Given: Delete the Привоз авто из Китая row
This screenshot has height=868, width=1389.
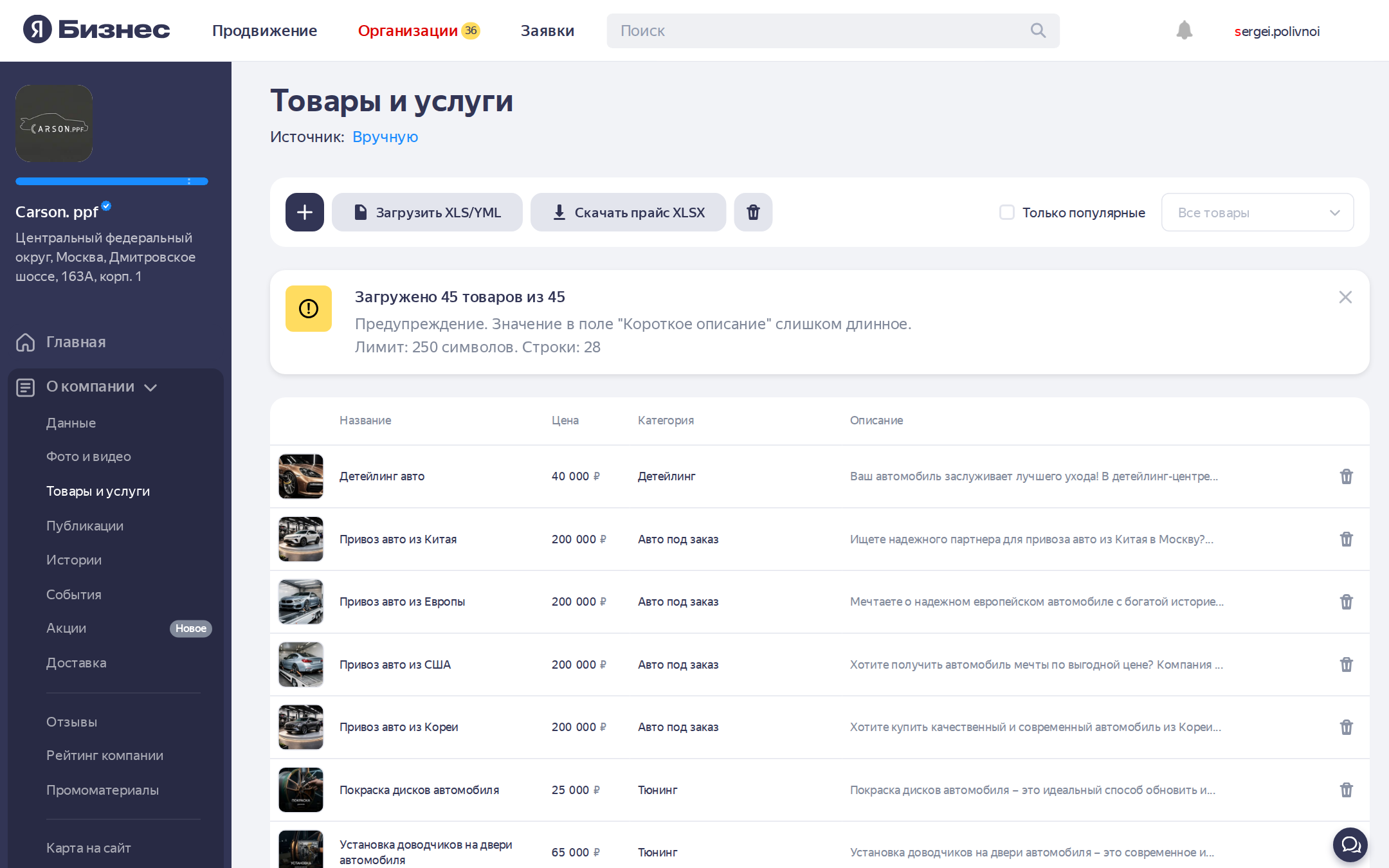Looking at the screenshot, I should point(1347,539).
